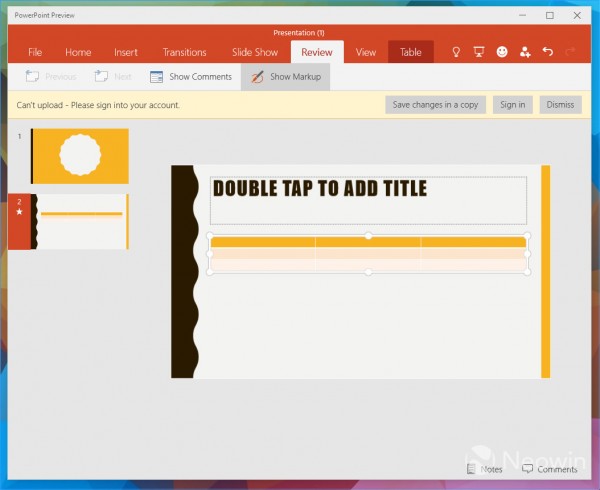Open the Tell Me lightbulb icon
Image resolution: width=600 pixels, height=490 pixels.
(456, 52)
